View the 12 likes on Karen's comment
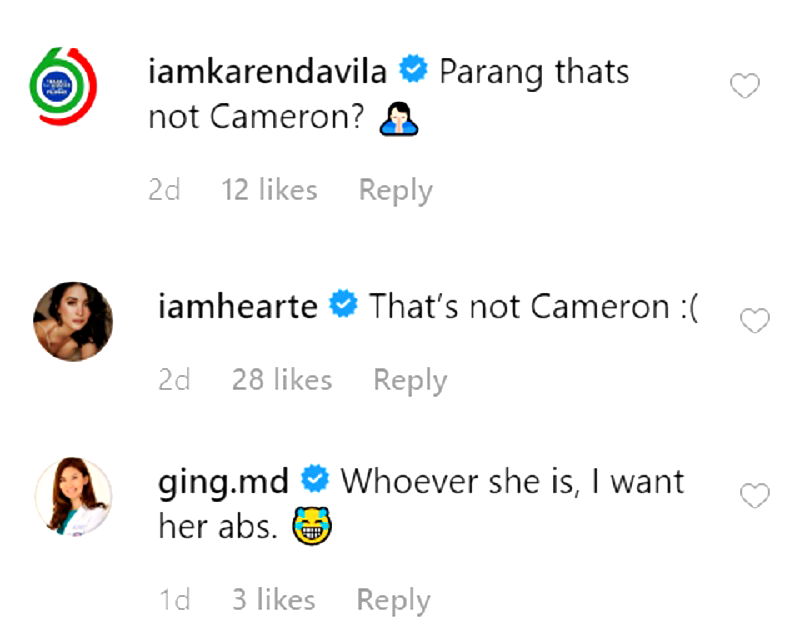The height and width of the screenshot is (635, 800). 269,190
